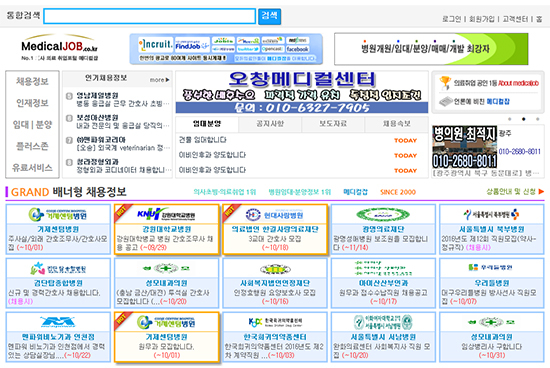The width and height of the screenshot is (550, 368).
Task: Open the About medicaljob link
Action: (518, 83)
